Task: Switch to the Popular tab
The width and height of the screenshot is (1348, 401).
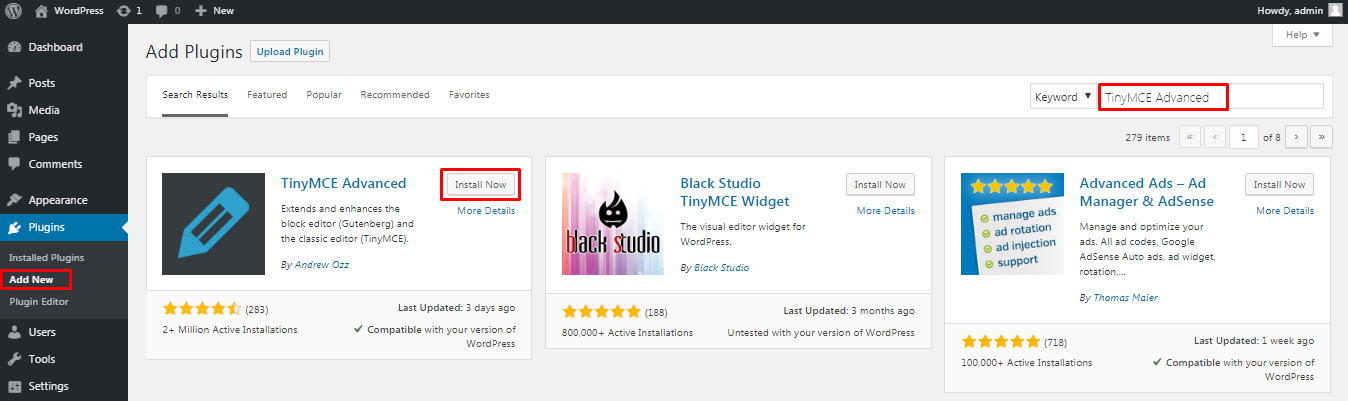Action: pyautogui.click(x=324, y=95)
